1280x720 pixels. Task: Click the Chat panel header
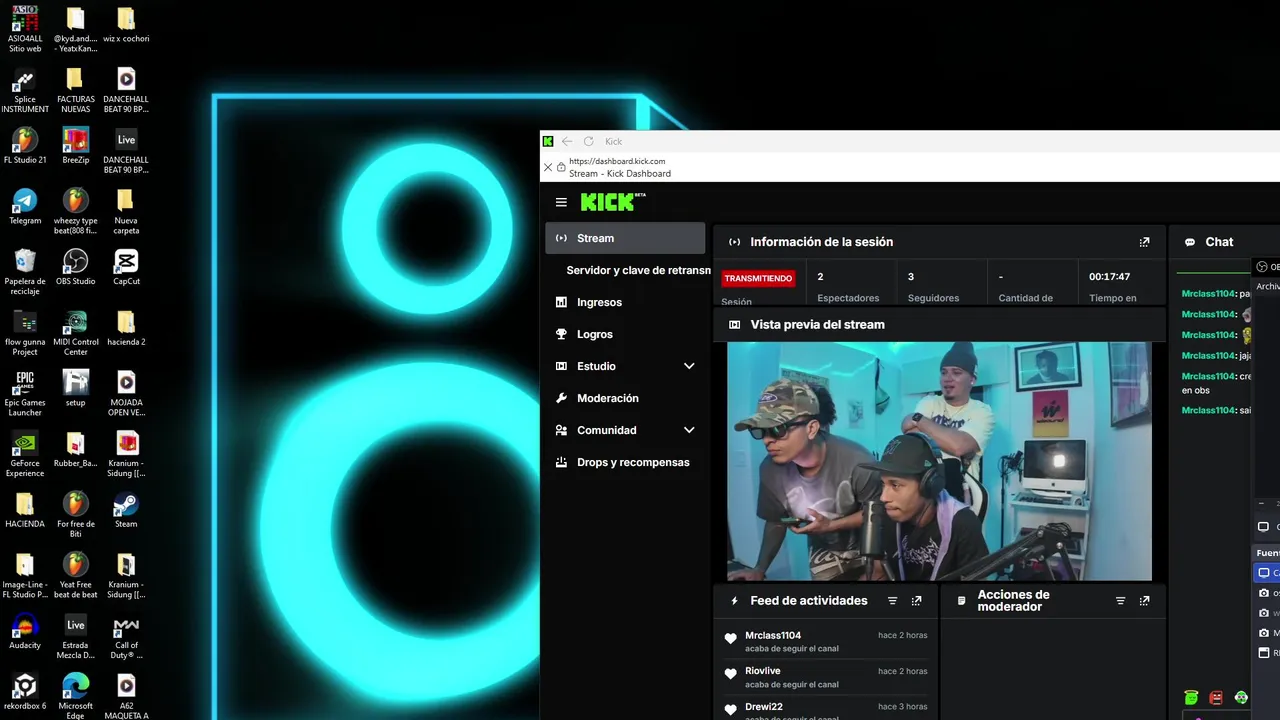(1219, 242)
